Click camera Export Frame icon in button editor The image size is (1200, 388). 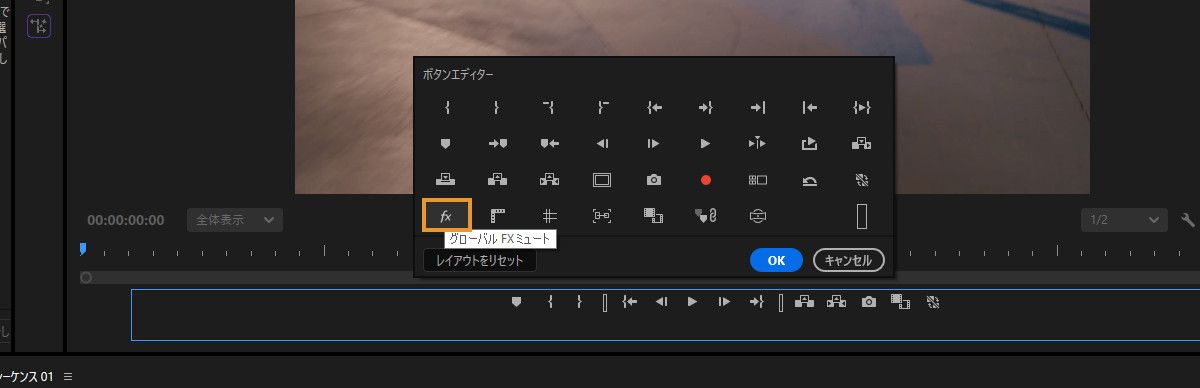click(x=653, y=180)
